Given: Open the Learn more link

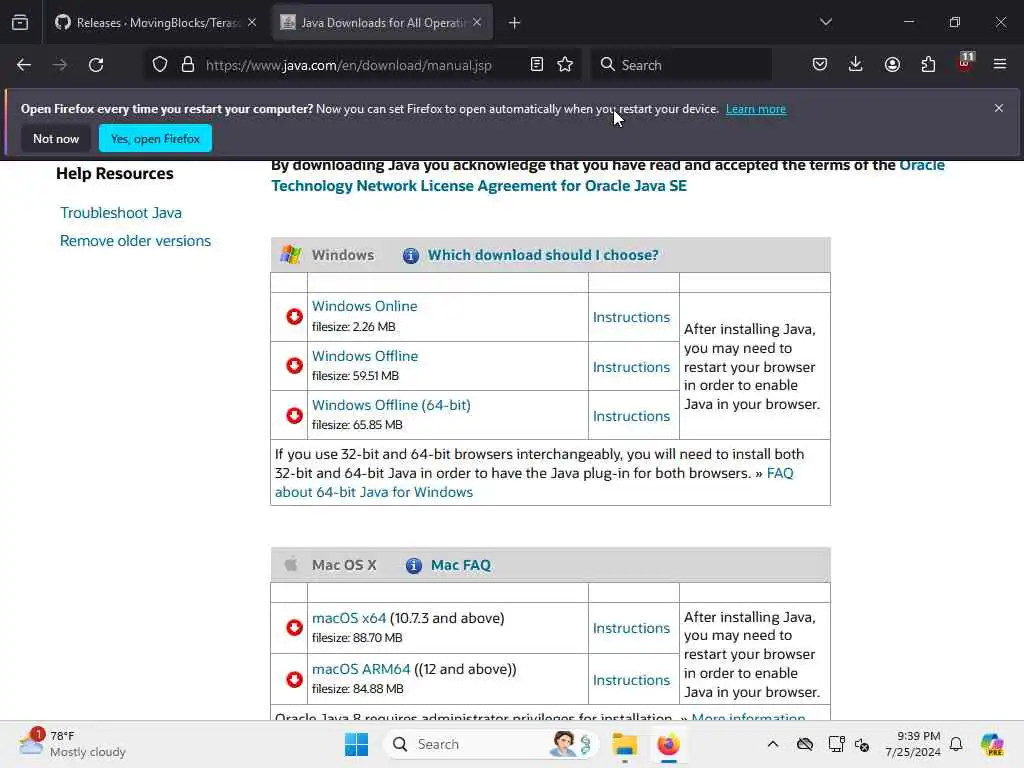Looking at the screenshot, I should pos(756,109).
